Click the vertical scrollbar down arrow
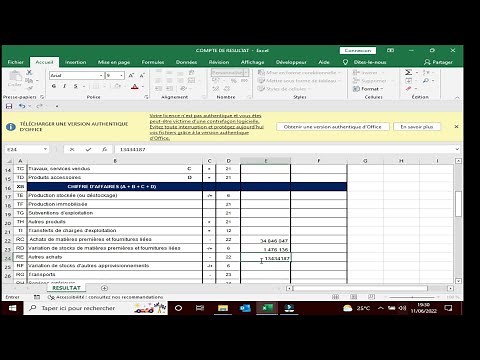480x360 pixels. click(458, 281)
